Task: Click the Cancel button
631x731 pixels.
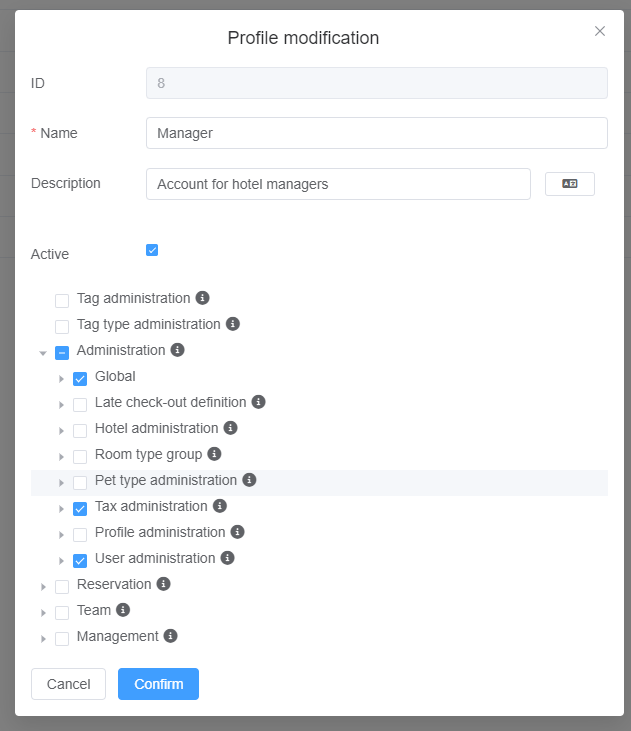Action: tap(68, 684)
